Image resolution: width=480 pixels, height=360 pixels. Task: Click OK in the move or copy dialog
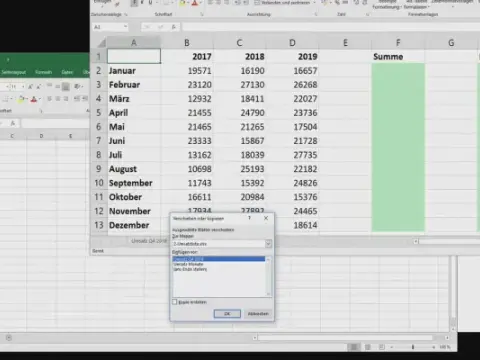pos(227,314)
